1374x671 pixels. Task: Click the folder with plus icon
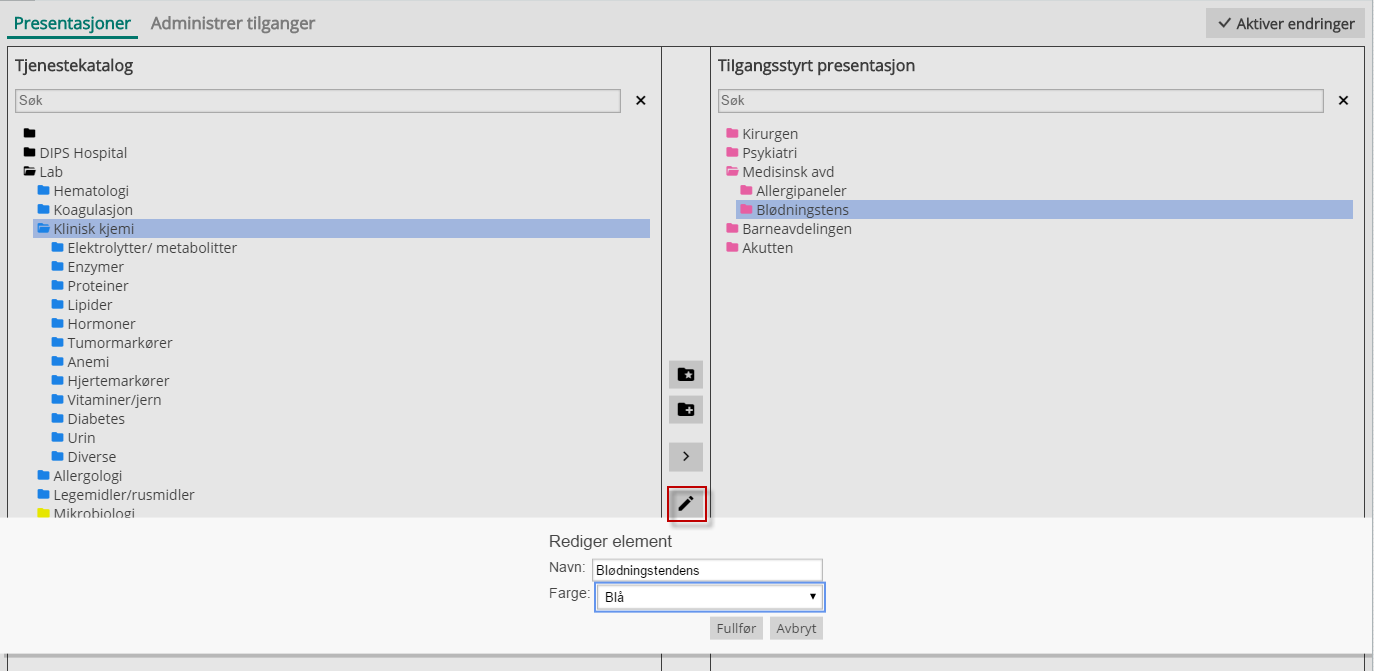[686, 410]
